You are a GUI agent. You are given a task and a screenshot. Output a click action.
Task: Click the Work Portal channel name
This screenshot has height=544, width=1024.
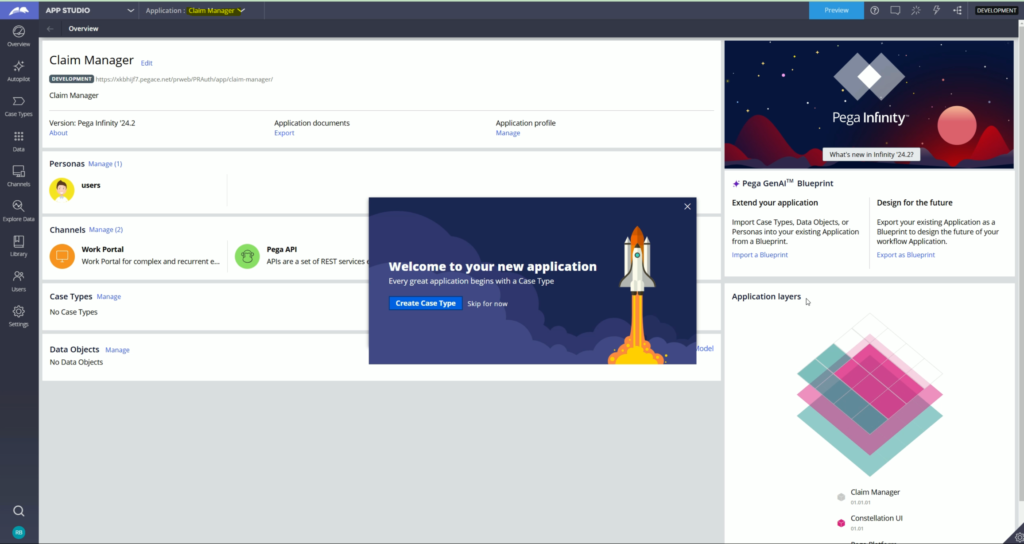click(x=103, y=249)
